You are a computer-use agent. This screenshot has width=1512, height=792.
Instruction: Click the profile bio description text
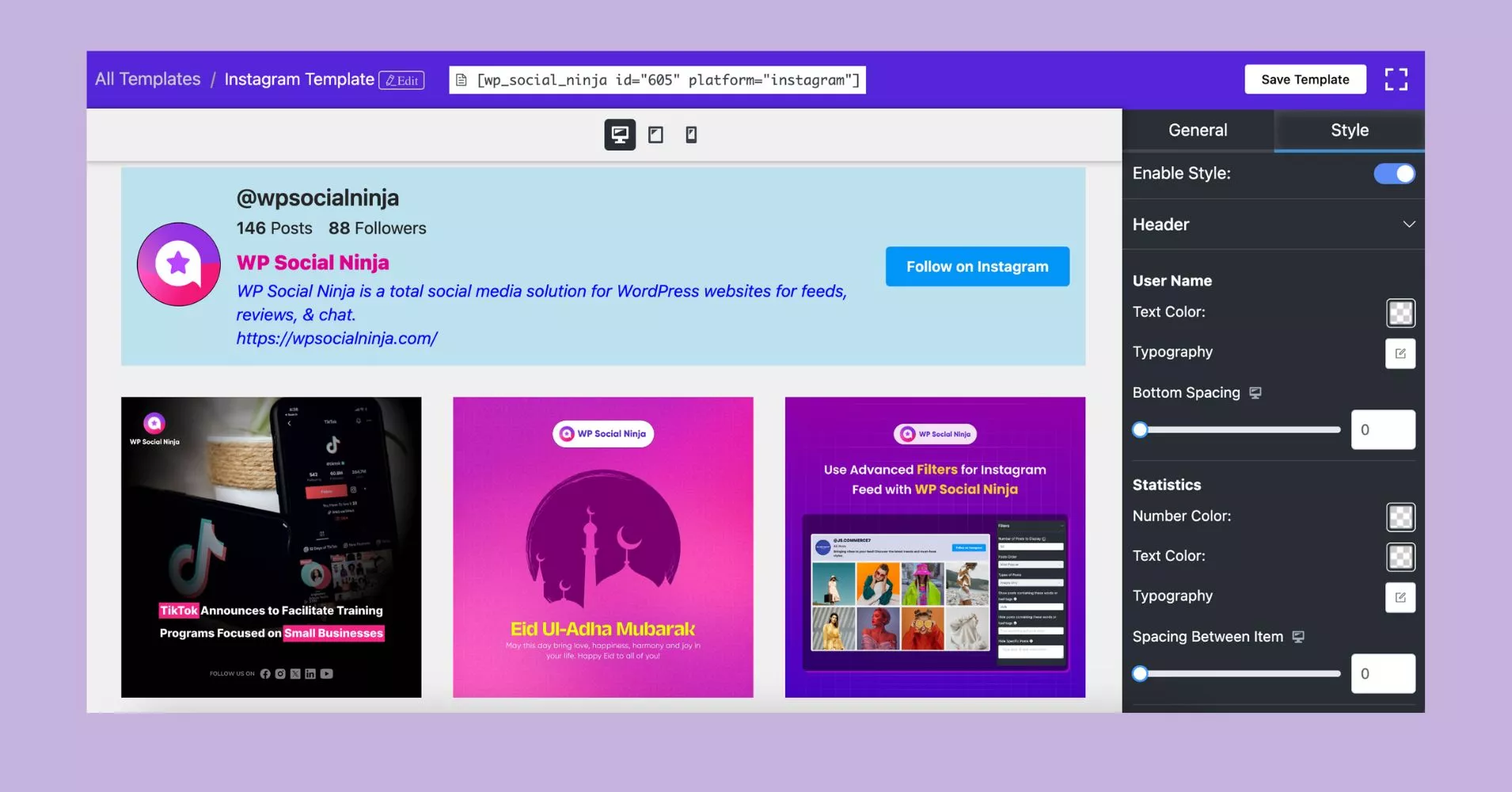tap(541, 303)
